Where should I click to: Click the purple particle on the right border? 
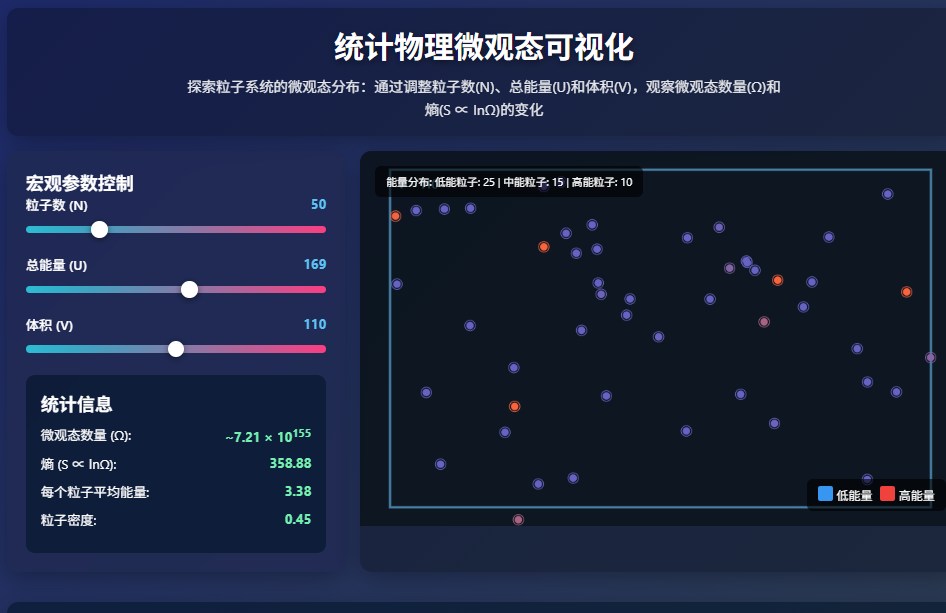coord(930,357)
